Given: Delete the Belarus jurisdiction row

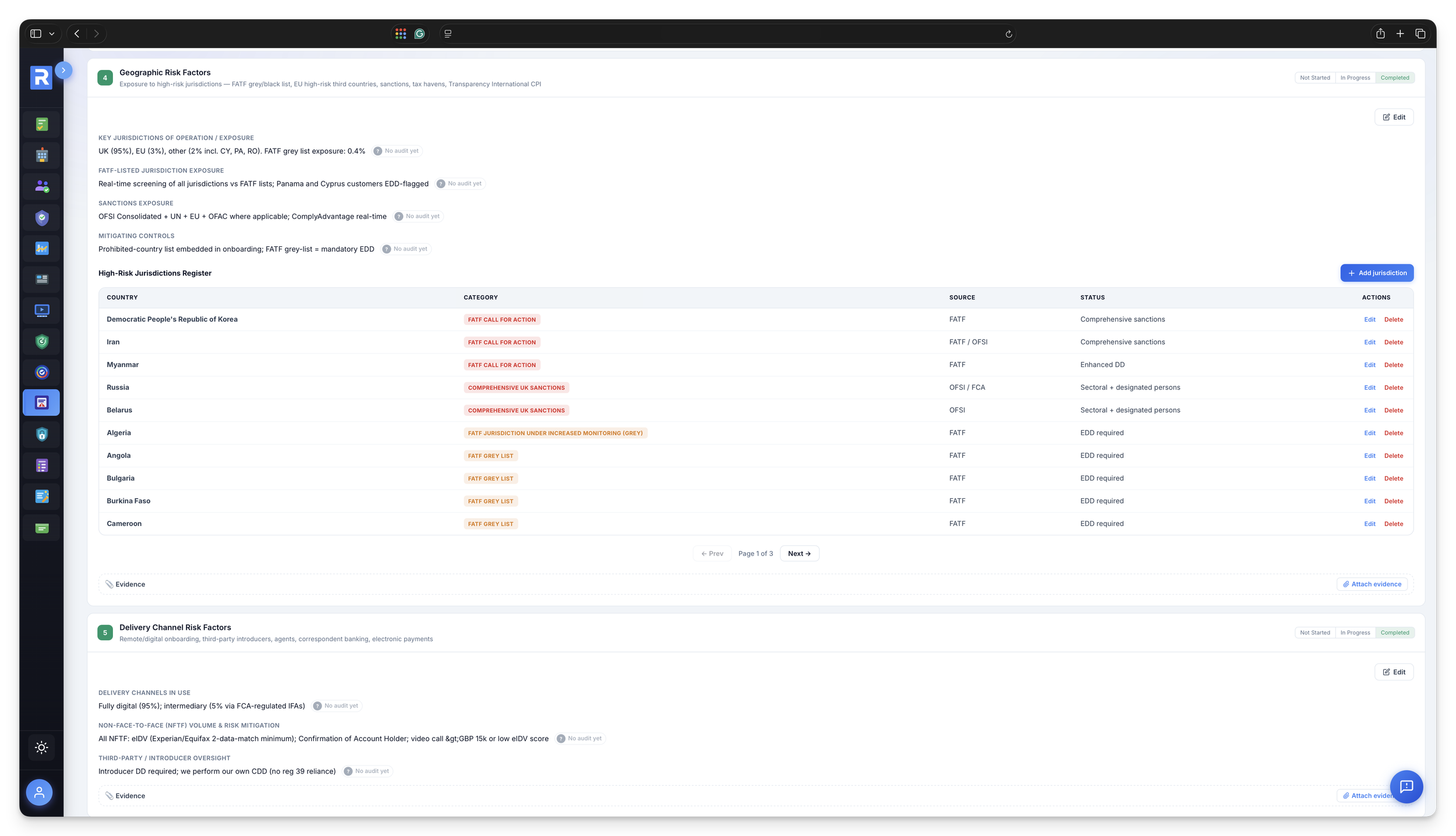Looking at the screenshot, I should tap(1393, 410).
